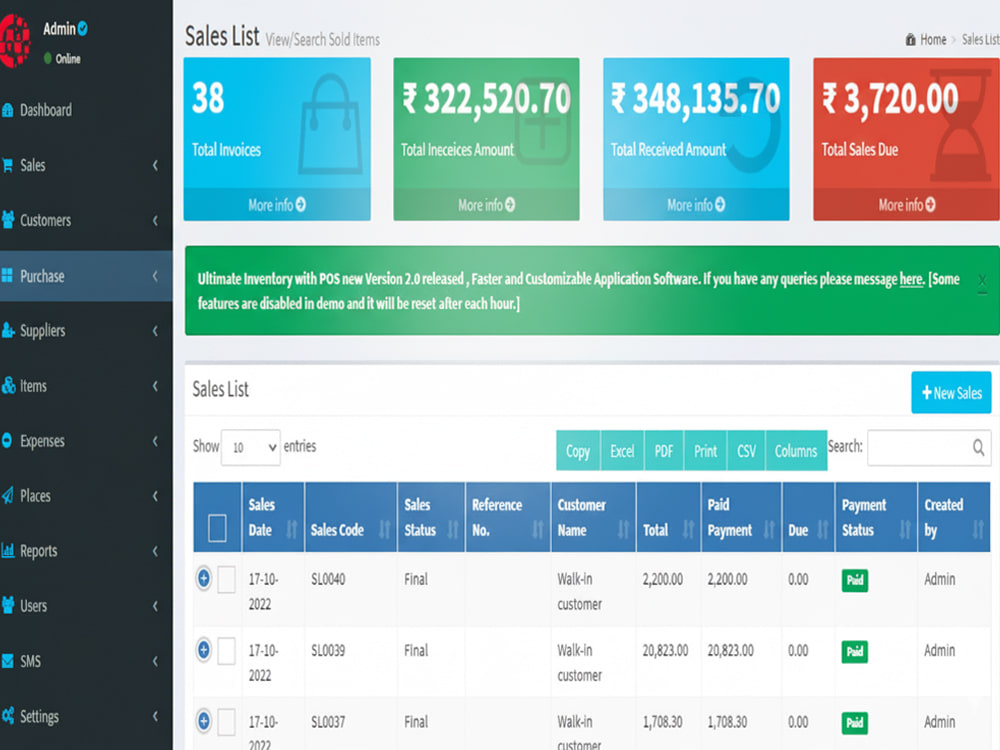Click the Home breadcrumb icon
This screenshot has height=750, width=1000.
[911, 40]
